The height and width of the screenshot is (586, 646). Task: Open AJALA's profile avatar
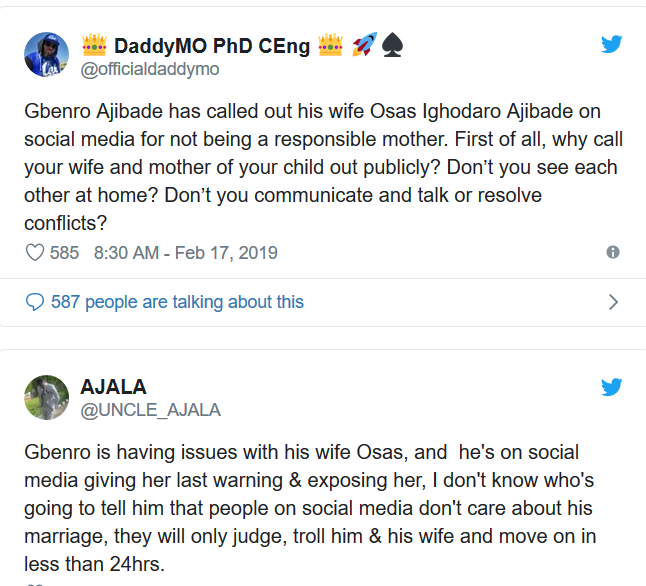pyautogui.click(x=47, y=397)
